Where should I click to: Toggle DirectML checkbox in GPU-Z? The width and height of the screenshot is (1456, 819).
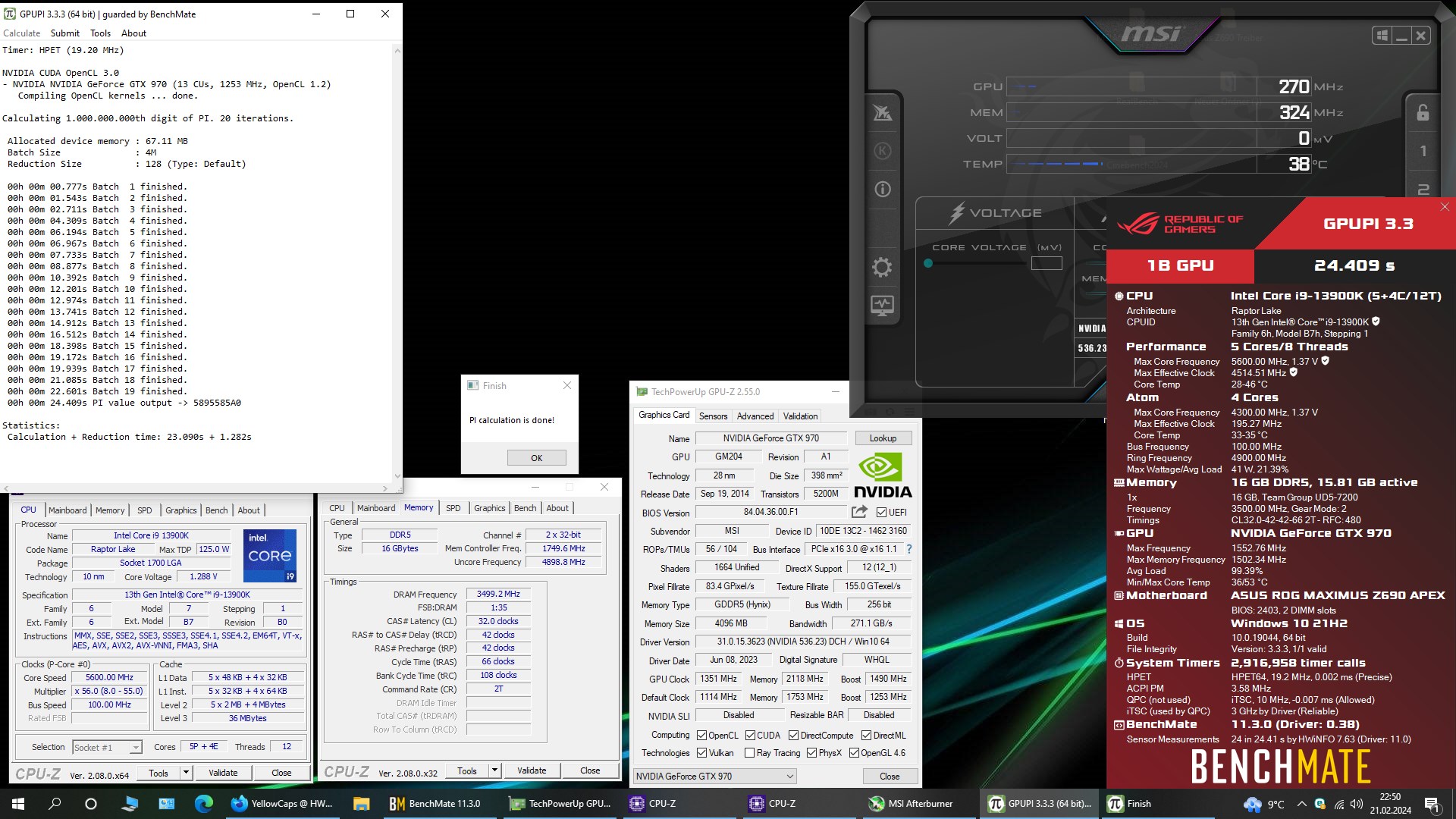(866, 736)
